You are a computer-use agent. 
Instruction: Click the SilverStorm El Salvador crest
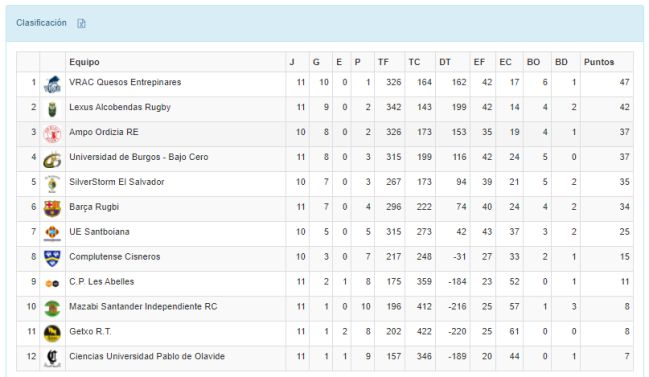tap(52, 184)
